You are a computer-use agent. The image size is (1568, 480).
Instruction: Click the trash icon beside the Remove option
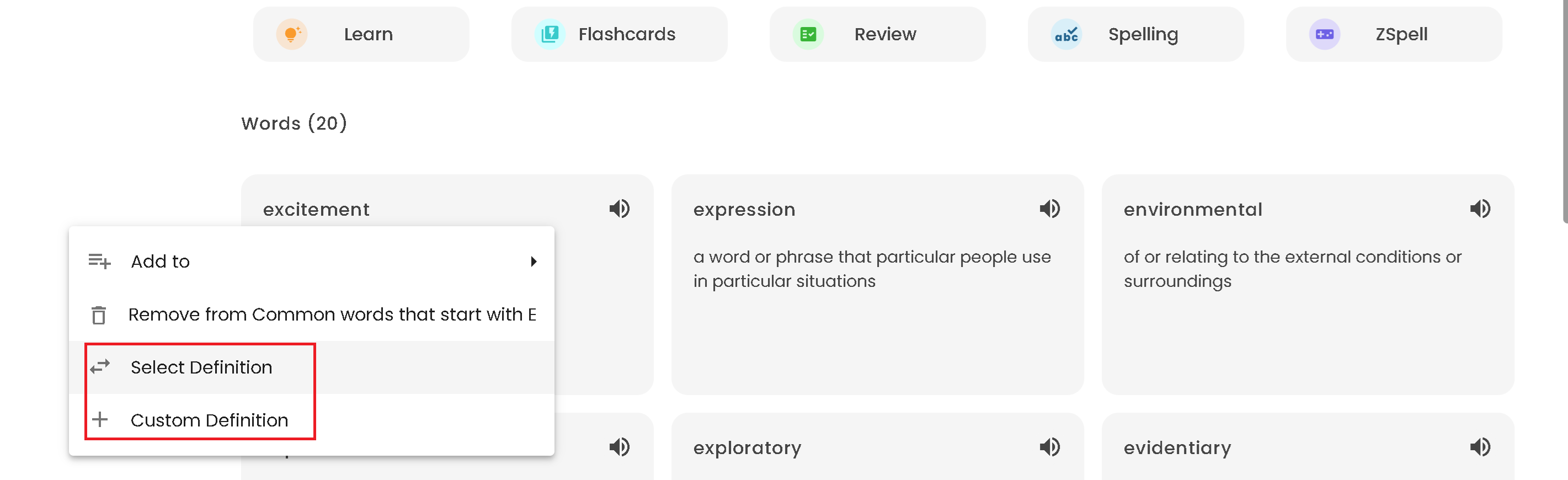[x=99, y=314]
